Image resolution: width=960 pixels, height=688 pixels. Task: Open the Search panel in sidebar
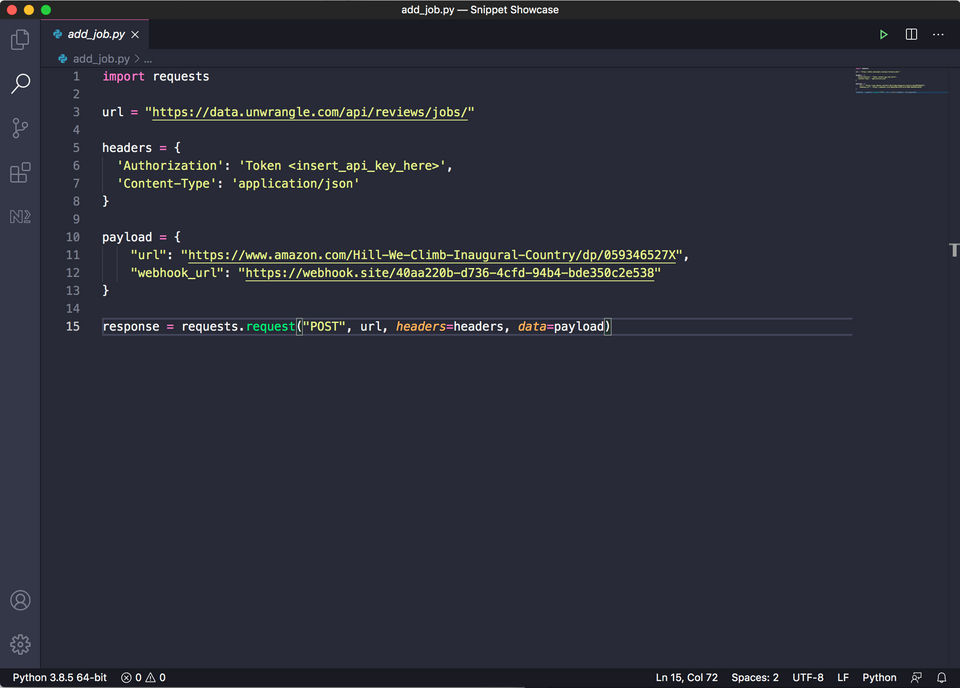coord(20,84)
